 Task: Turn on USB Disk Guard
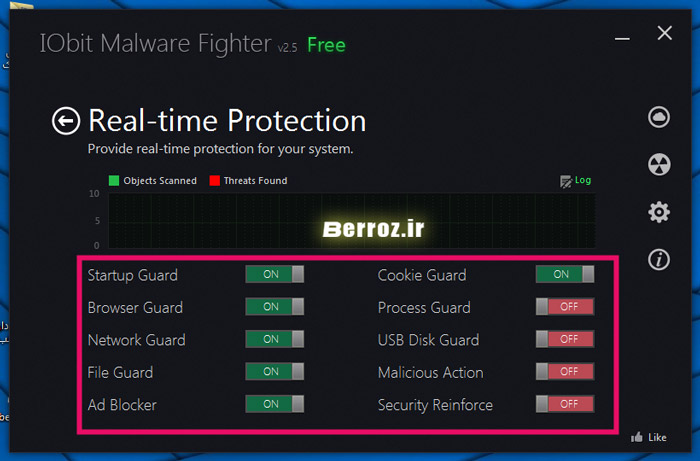tap(565, 340)
